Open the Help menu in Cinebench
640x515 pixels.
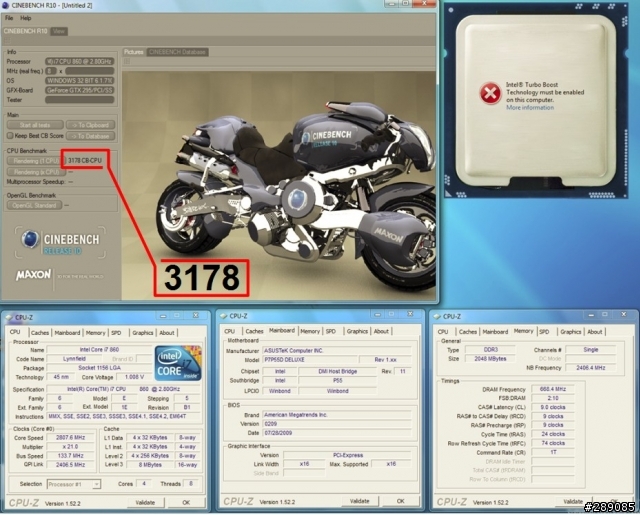pyautogui.click(x=25, y=18)
